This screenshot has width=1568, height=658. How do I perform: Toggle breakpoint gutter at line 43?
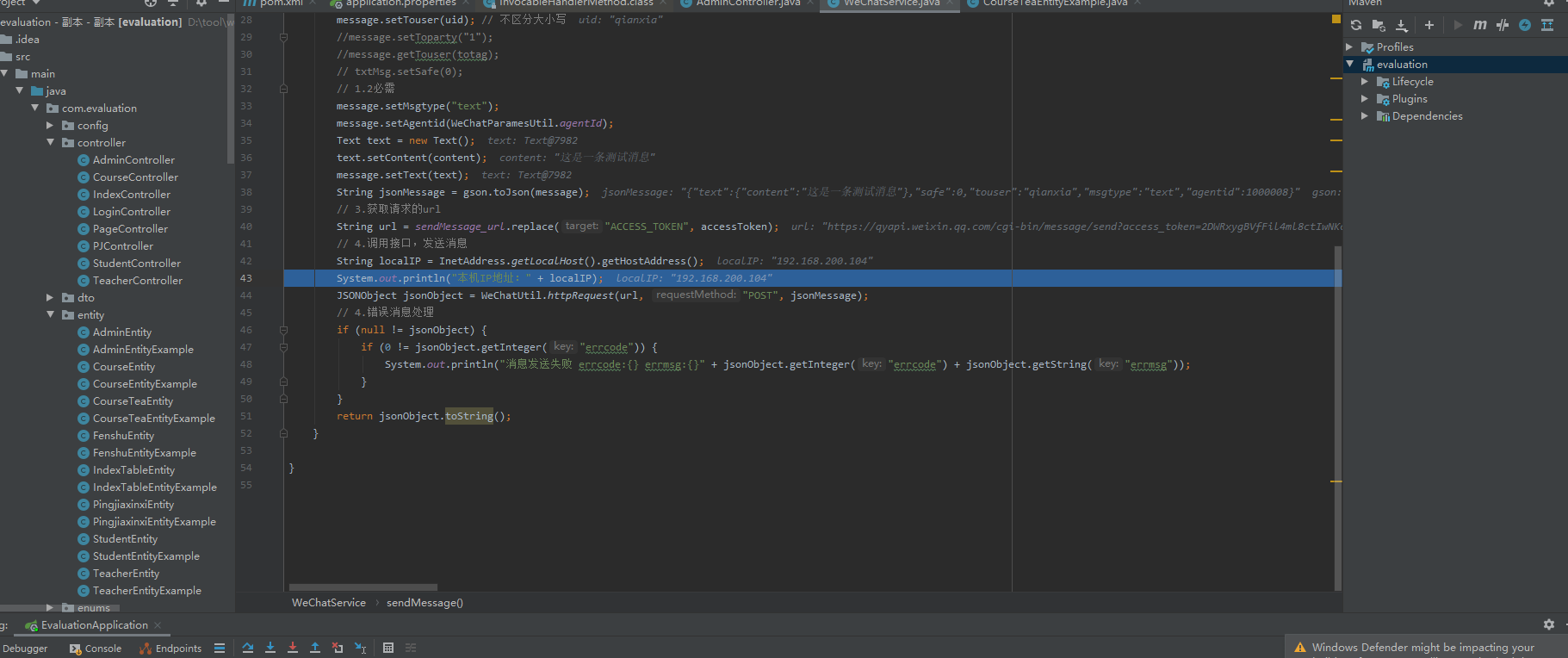coord(267,278)
